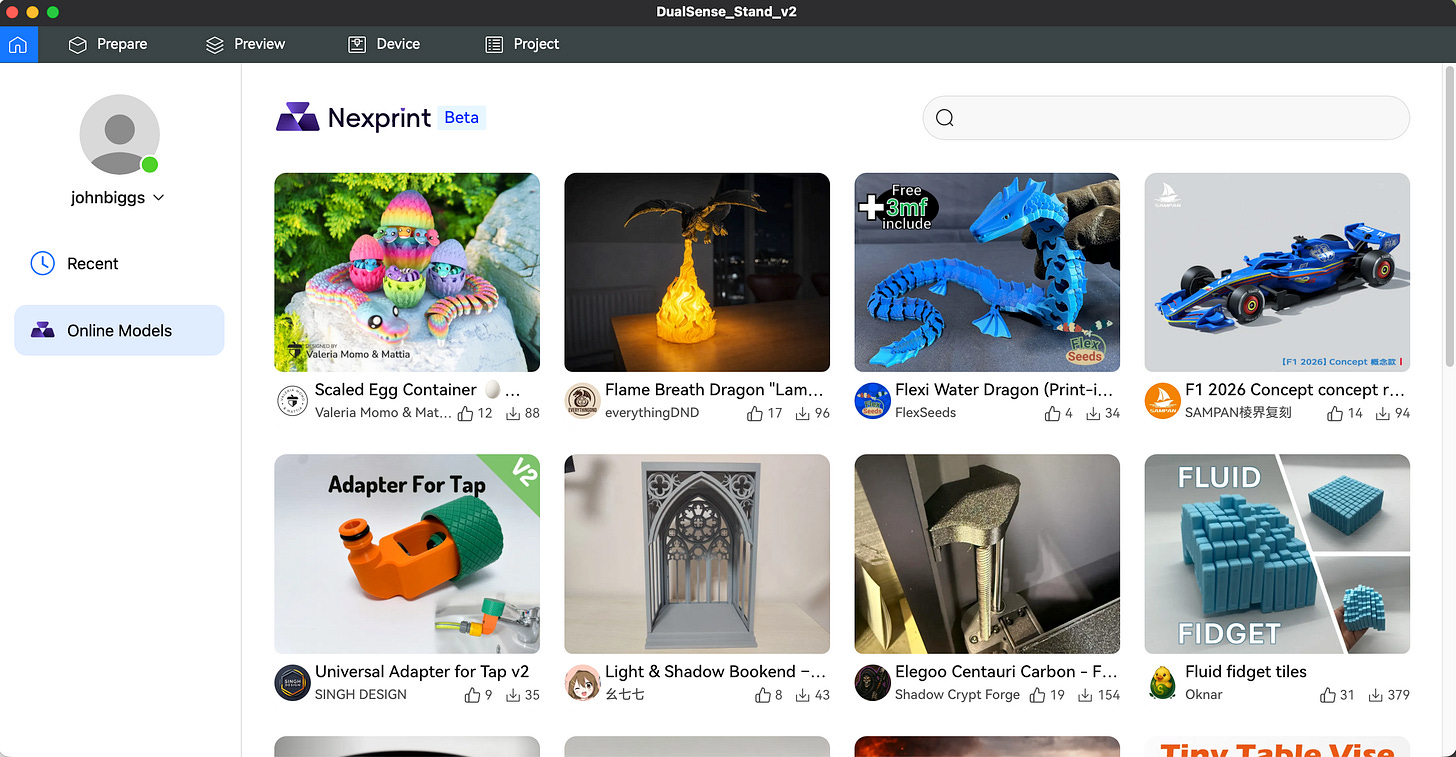Screen dimensions: 1456x757
Task: Open Universal Adapter for Tap thumbnail
Action: (x=407, y=554)
